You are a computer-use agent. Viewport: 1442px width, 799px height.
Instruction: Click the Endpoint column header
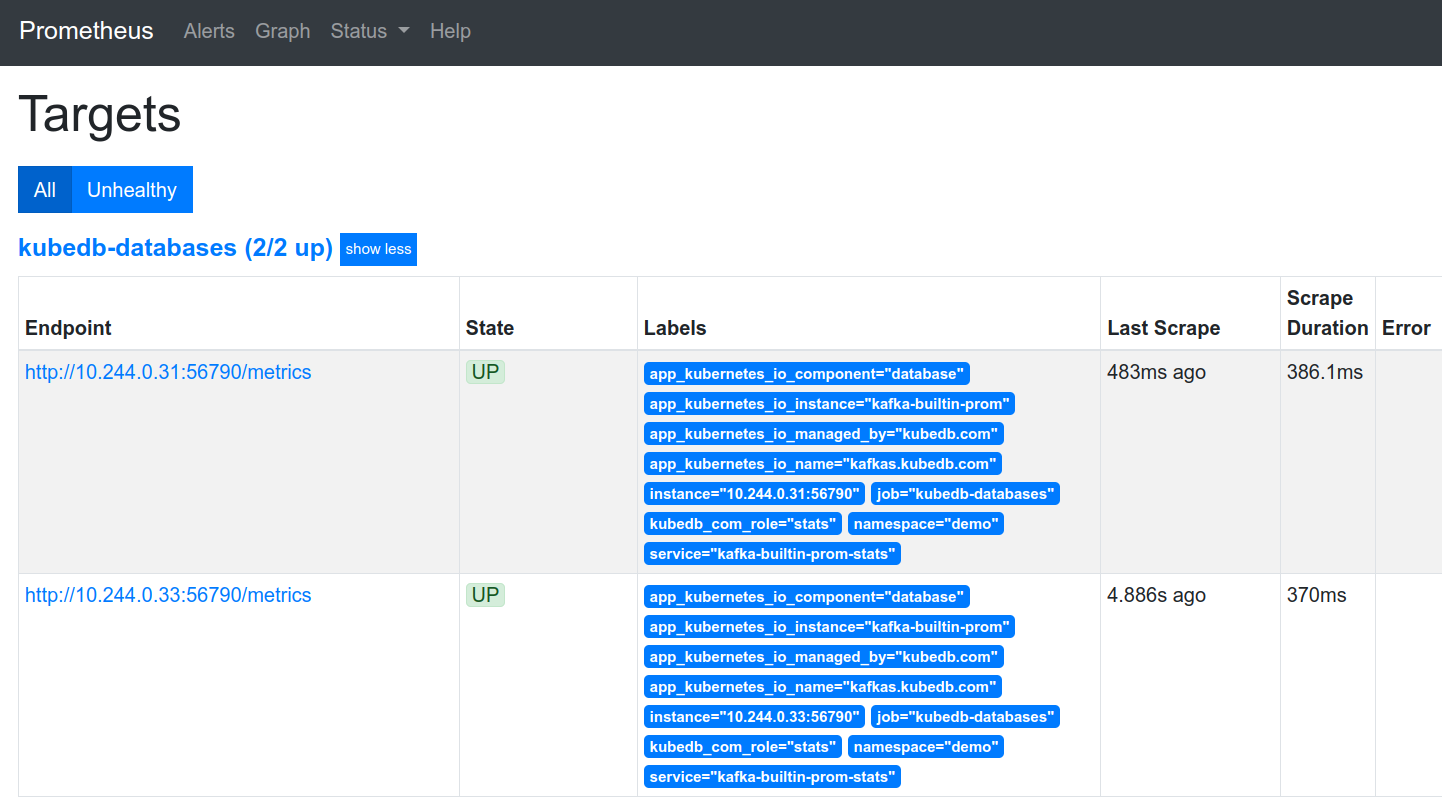tap(68, 328)
